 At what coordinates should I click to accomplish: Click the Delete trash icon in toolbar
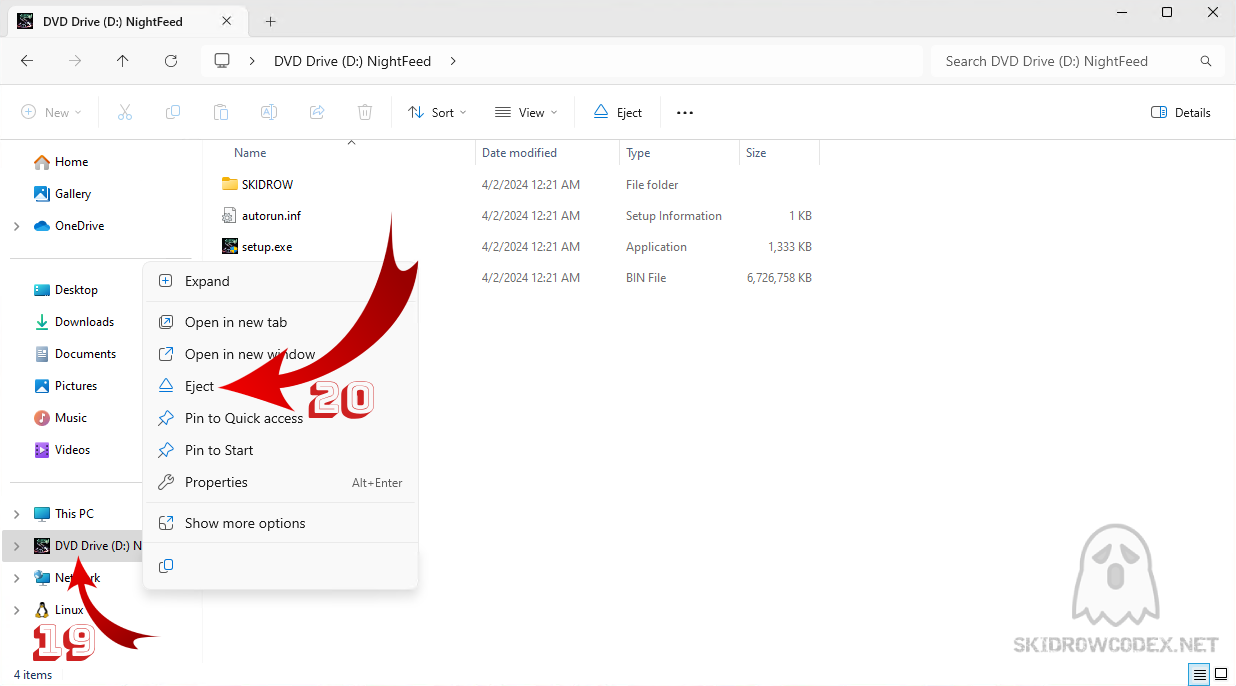(x=365, y=113)
